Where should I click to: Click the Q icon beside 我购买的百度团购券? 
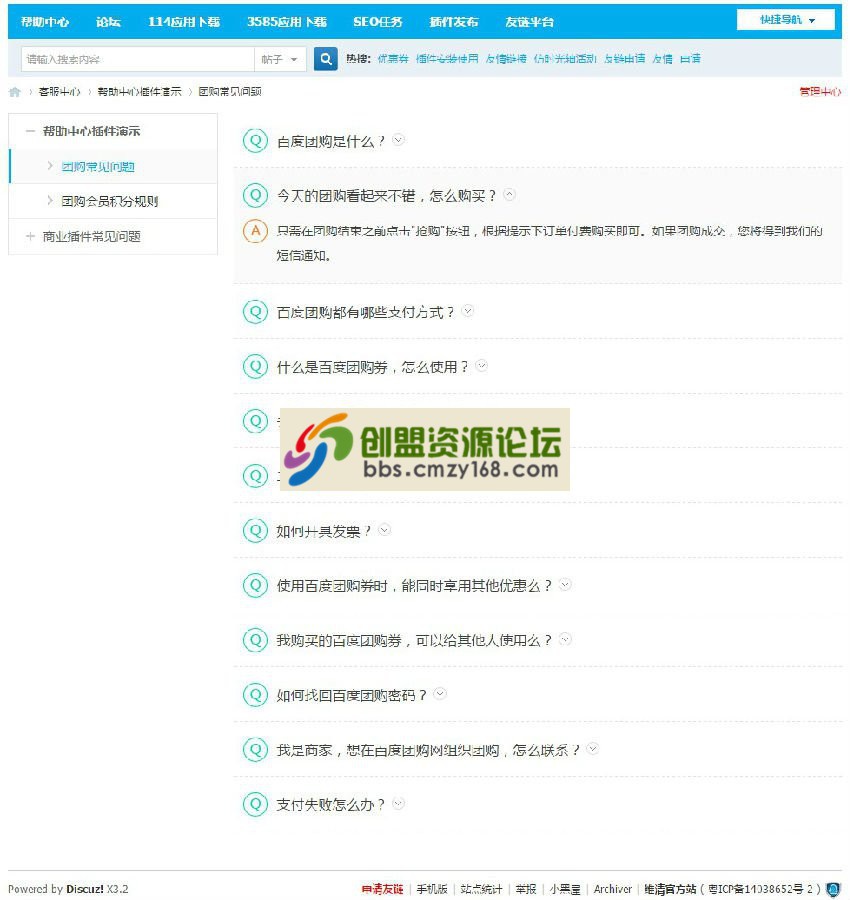click(255, 640)
